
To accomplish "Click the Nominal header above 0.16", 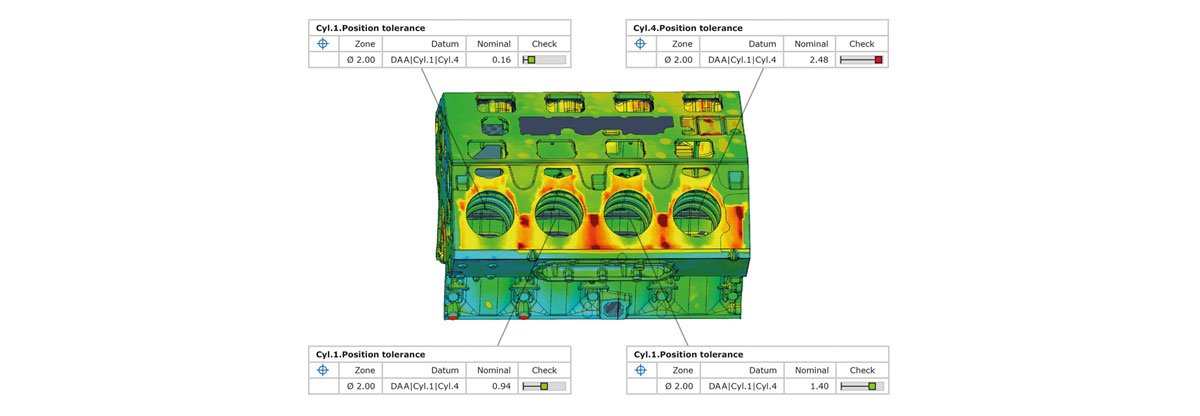I will click(x=494, y=44).
